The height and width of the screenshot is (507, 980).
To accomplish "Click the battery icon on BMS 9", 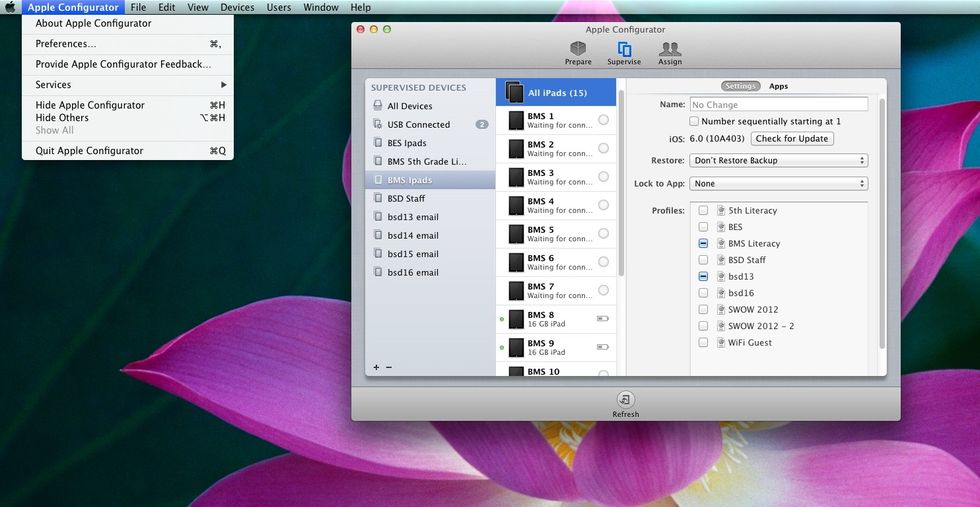I will tap(602, 346).
